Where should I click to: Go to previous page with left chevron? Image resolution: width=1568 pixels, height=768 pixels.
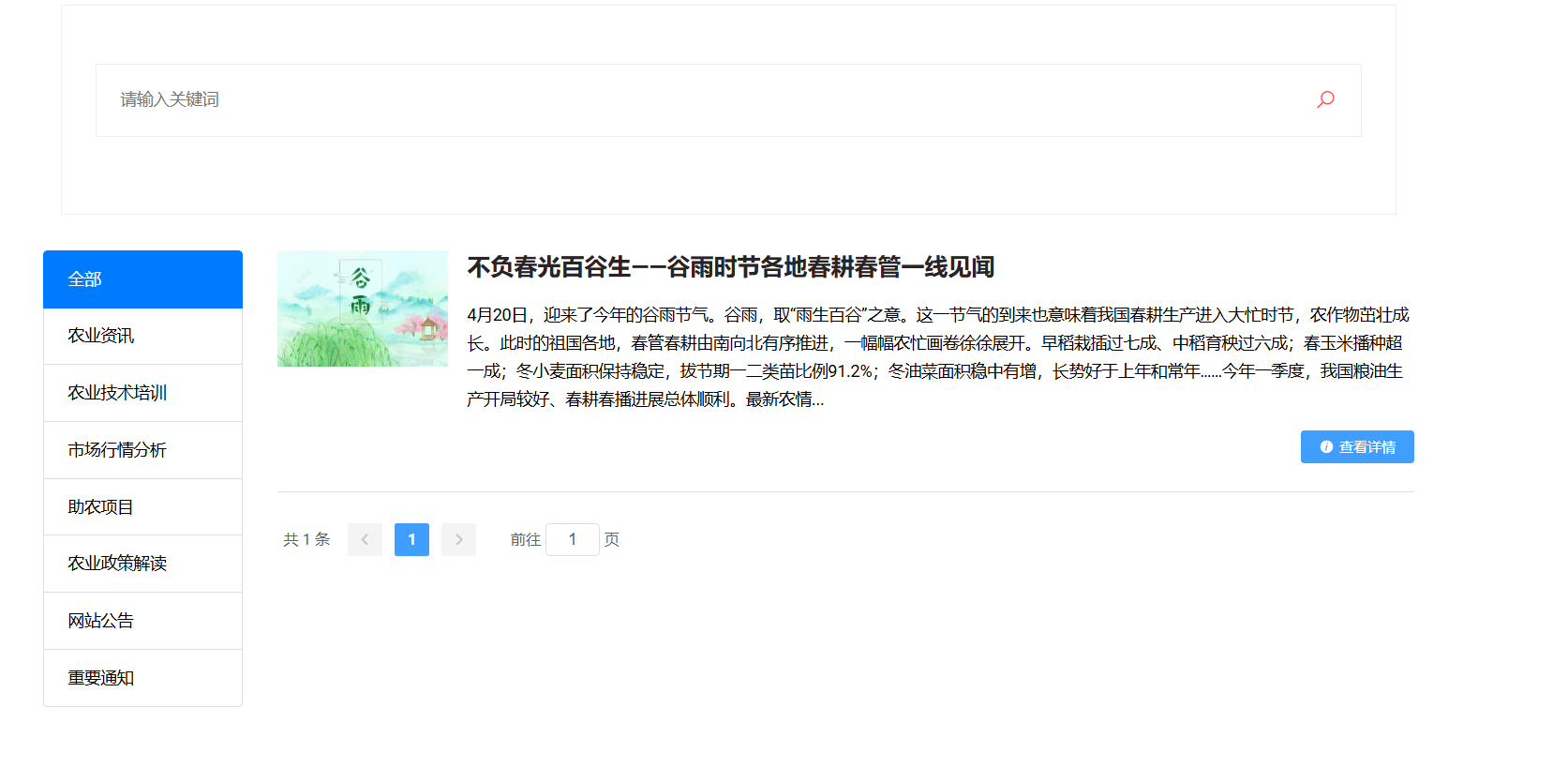click(x=365, y=539)
